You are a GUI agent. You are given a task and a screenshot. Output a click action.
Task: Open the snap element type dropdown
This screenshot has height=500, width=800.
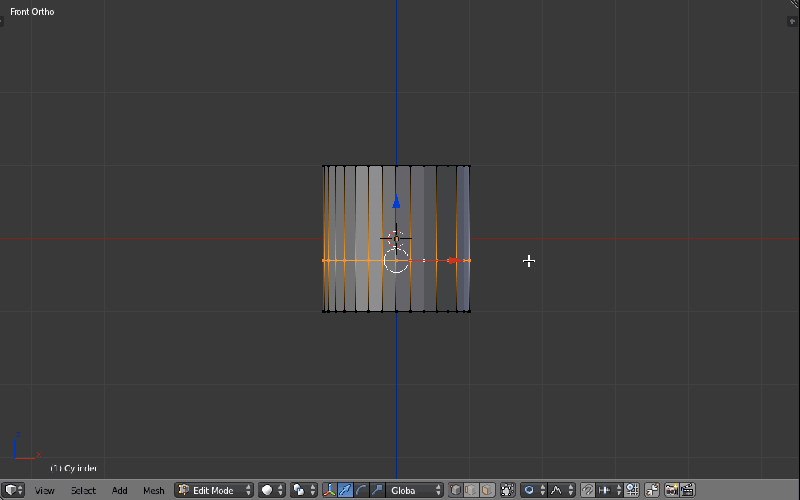(x=609, y=490)
